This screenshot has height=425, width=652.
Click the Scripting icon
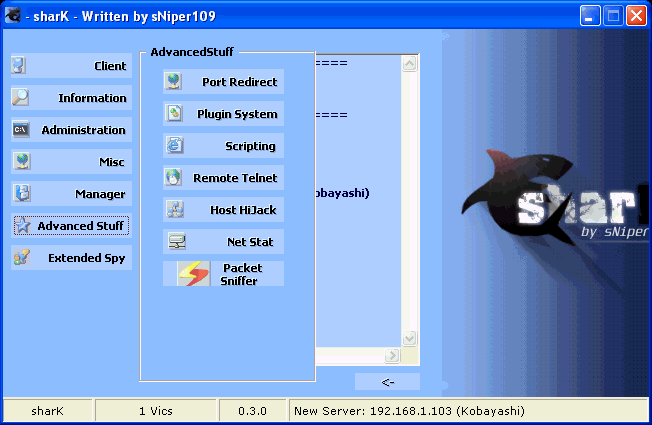pos(174,146)
